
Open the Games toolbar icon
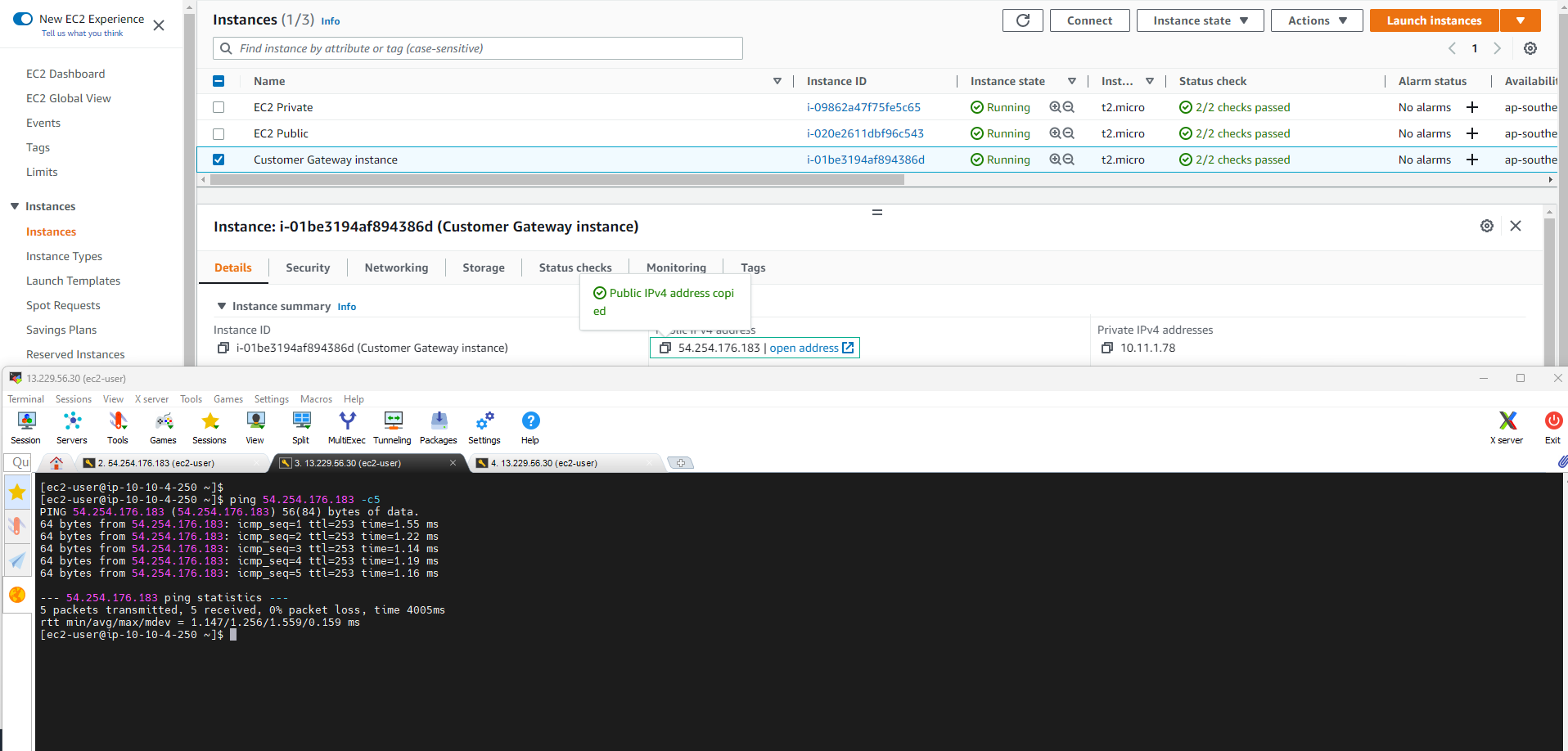tap(164, 428)
